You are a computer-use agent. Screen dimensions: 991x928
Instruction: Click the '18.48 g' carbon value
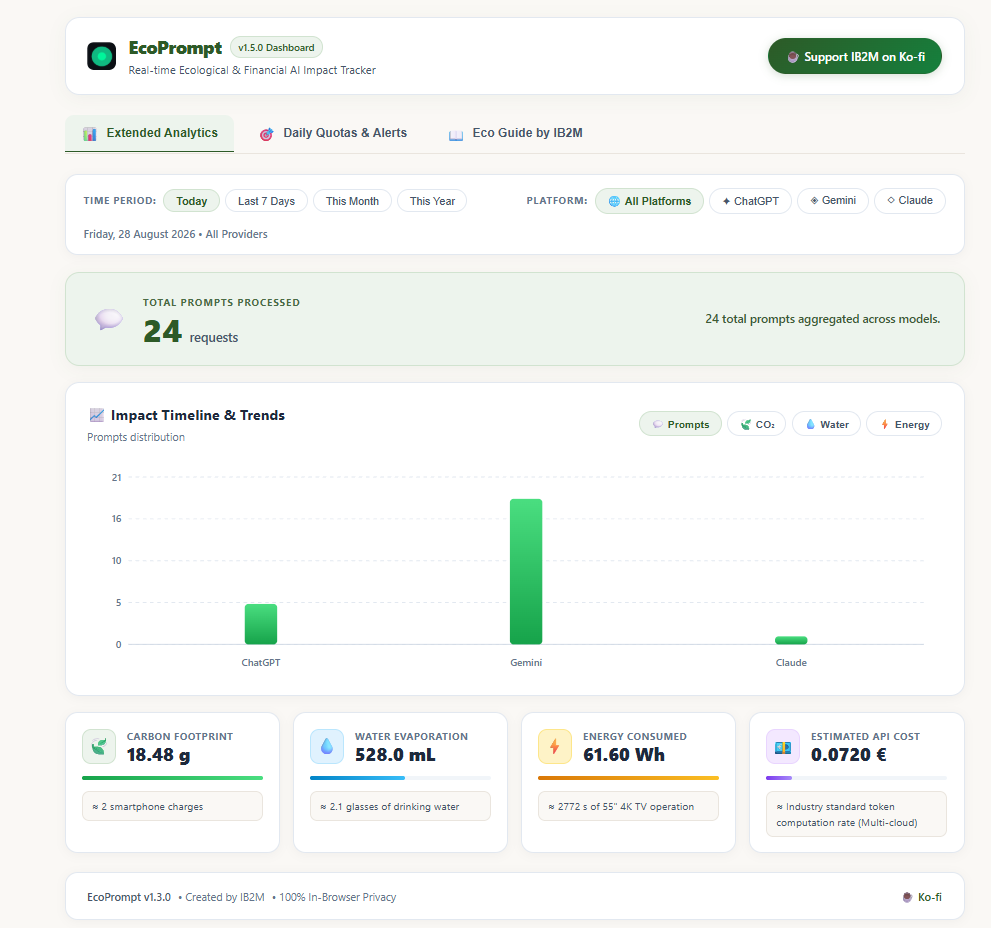158,755
